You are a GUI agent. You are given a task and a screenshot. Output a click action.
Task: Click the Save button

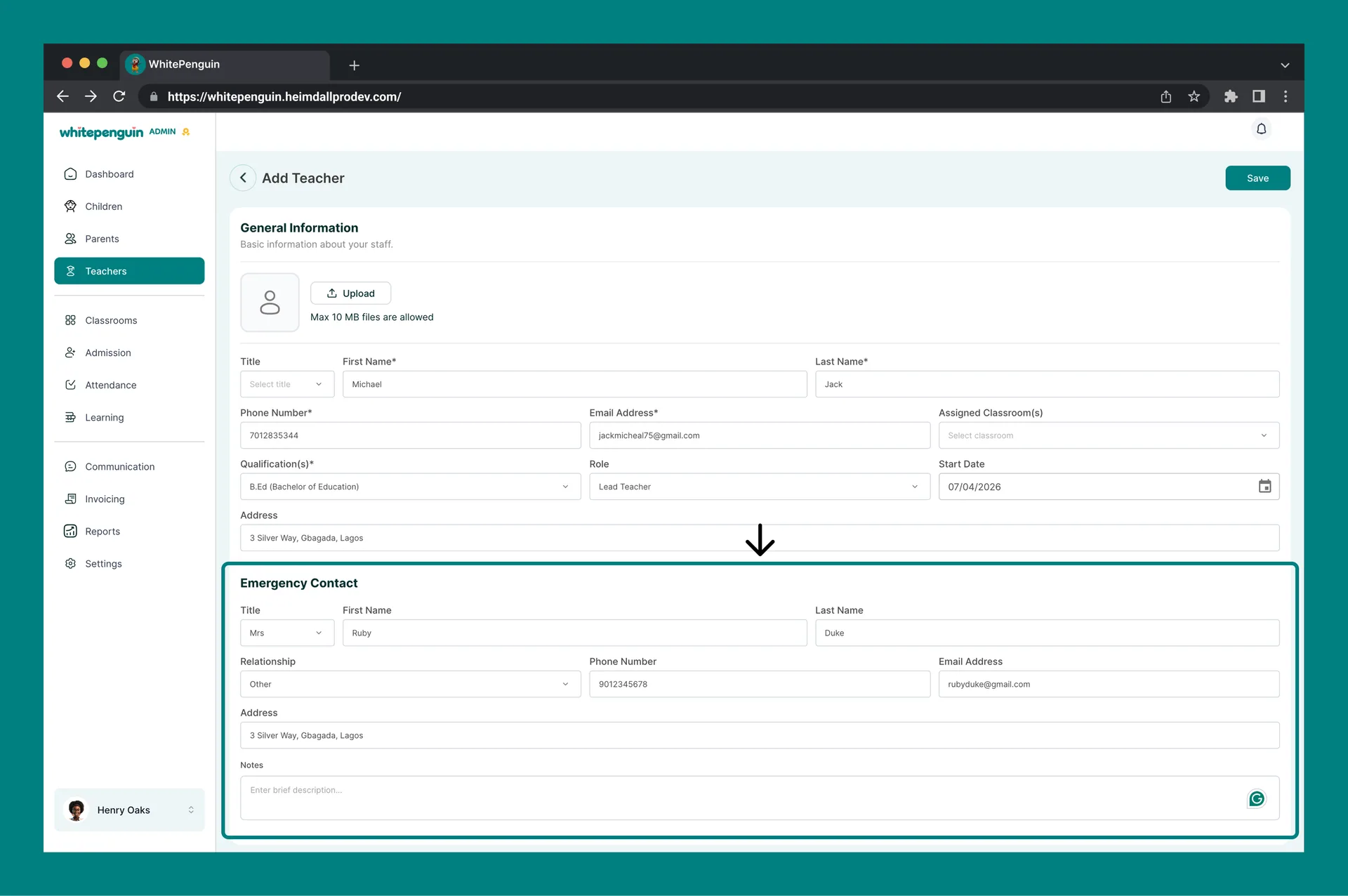[1257, 178]
